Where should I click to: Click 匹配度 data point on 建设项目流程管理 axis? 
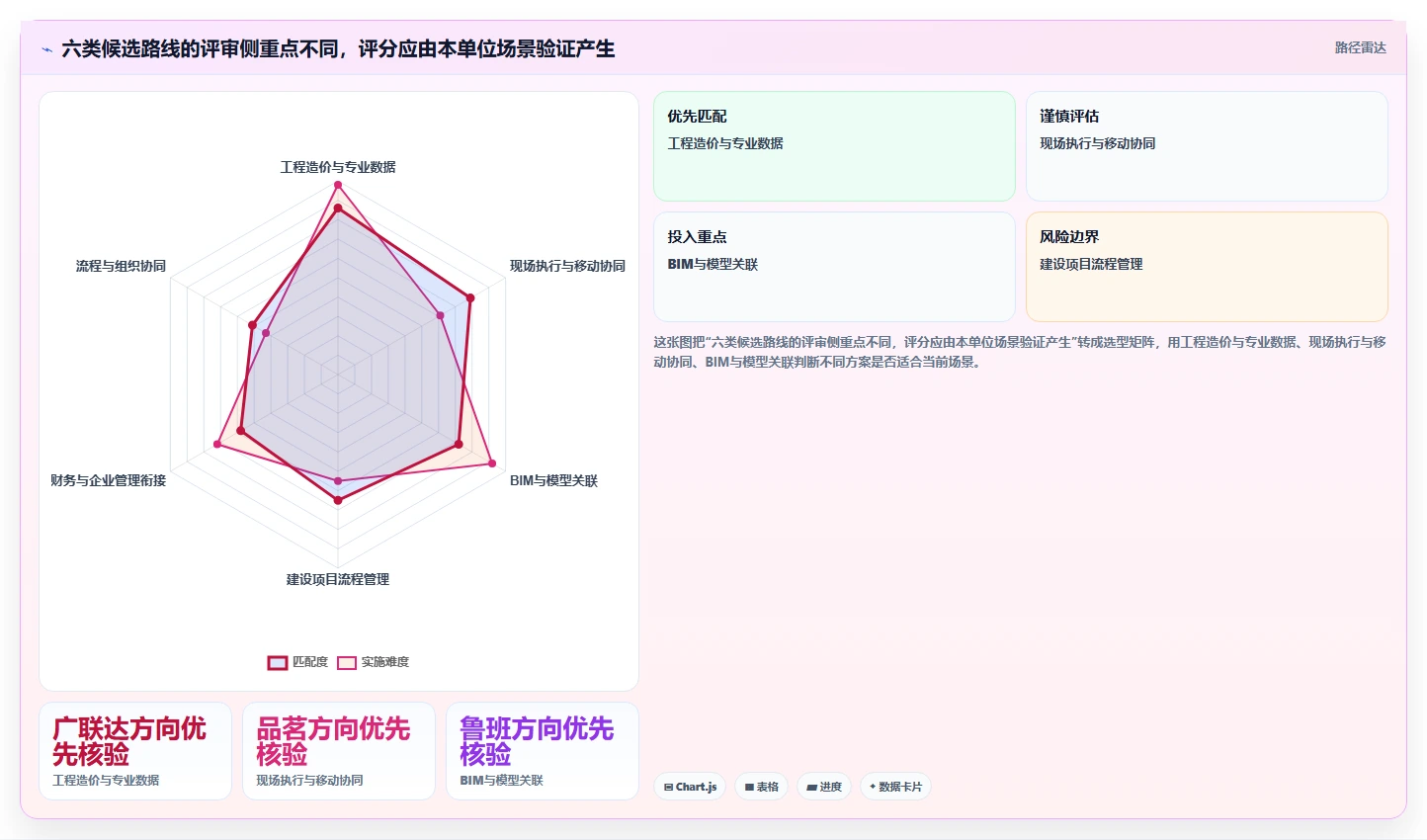[338, 501]
